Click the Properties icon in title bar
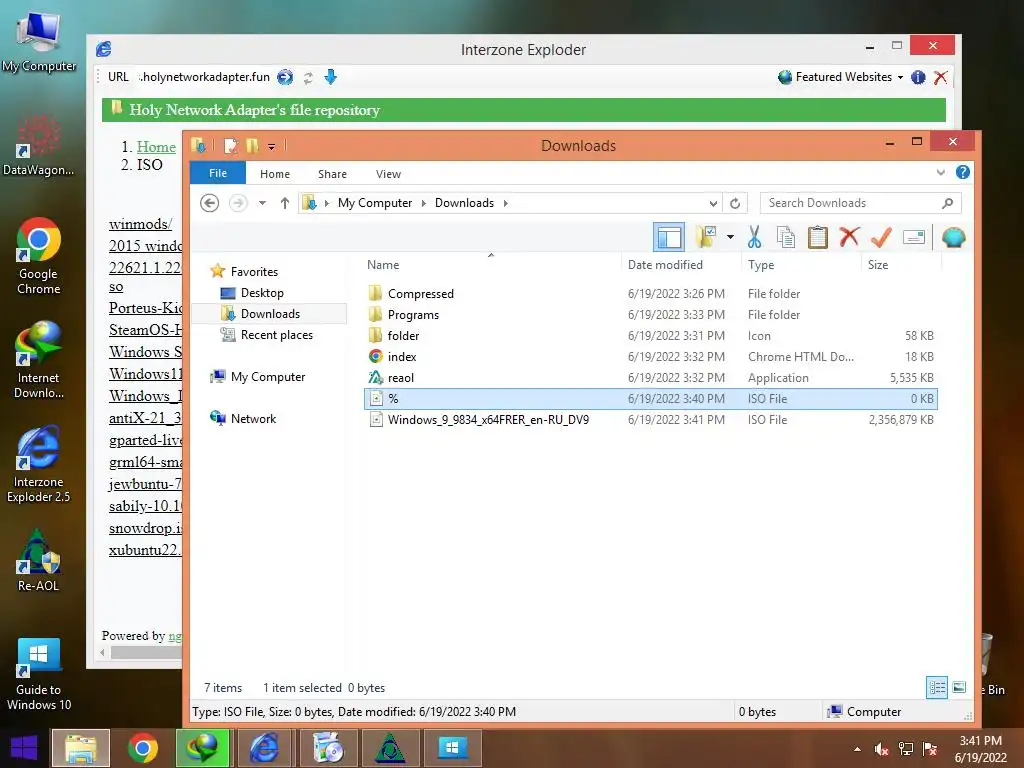The width and height of the screenshot is (1024, 768). [x=231, y=146]
